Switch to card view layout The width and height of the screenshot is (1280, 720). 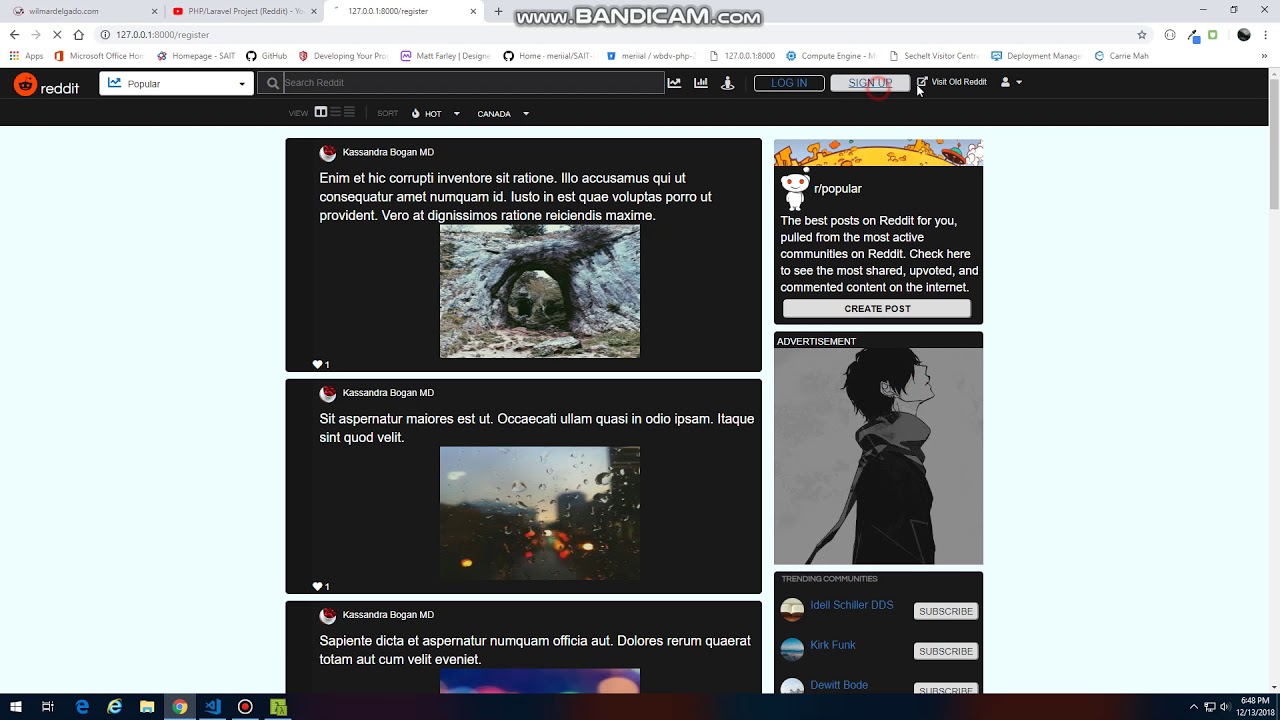[321, 113]
